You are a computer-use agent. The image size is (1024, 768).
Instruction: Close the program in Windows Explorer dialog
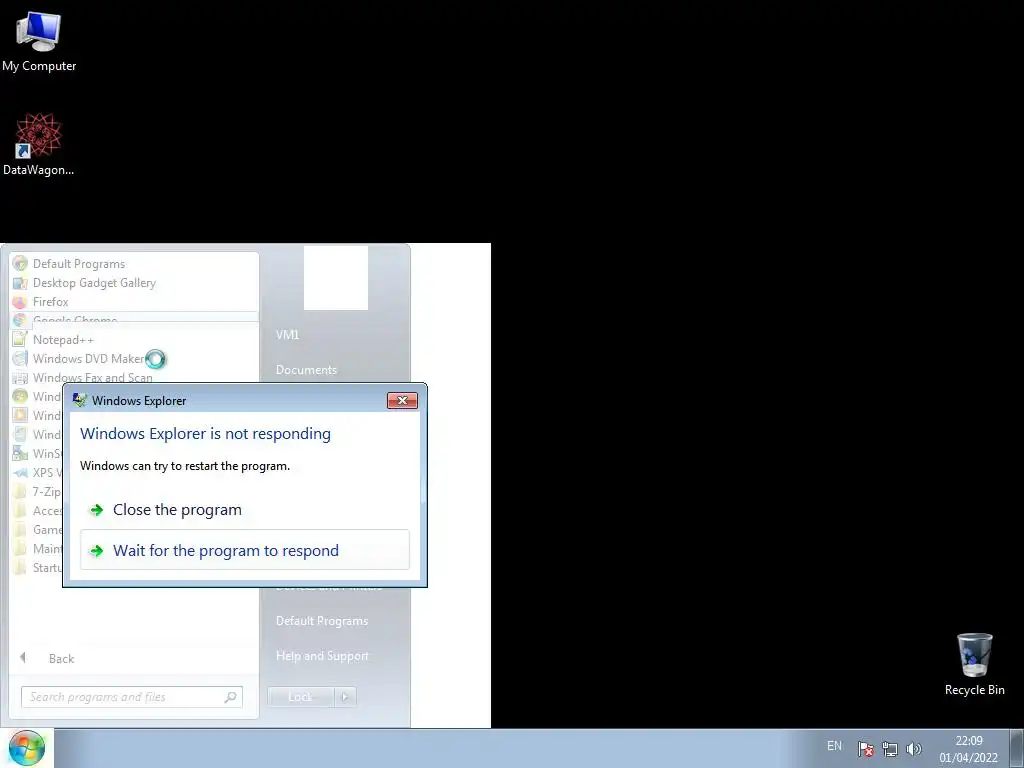(x=245, y=510)
